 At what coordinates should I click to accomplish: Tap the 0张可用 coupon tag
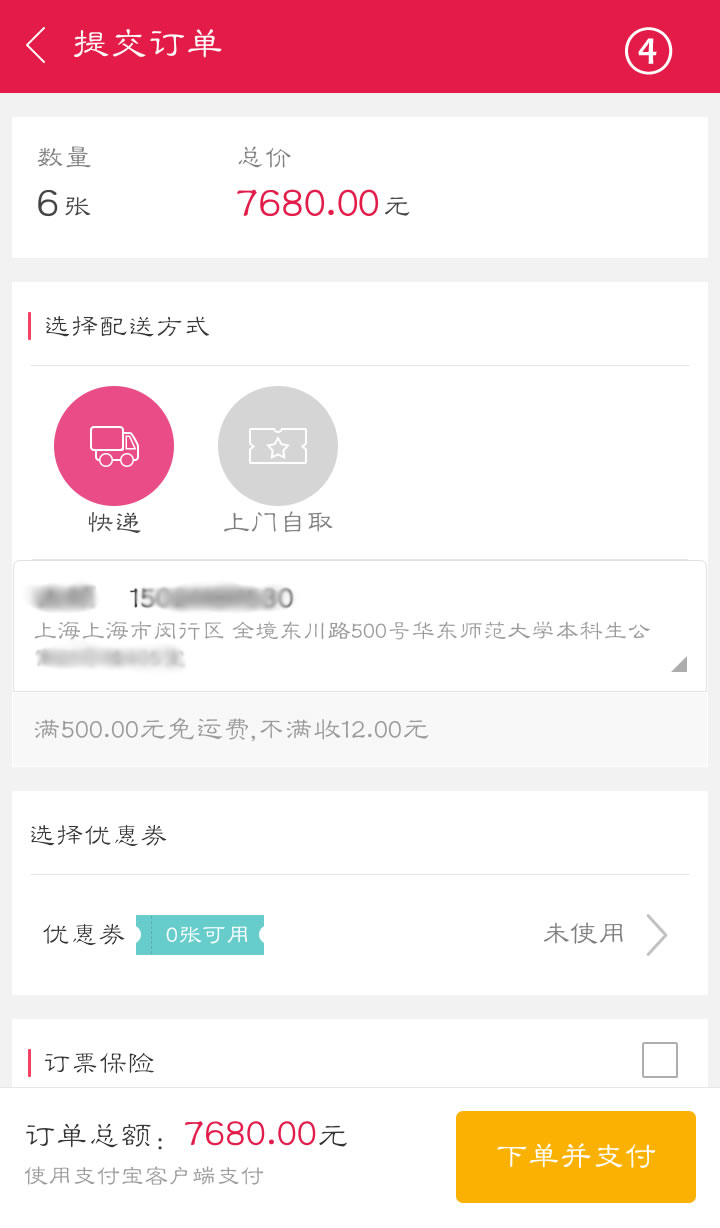[200, 935]
